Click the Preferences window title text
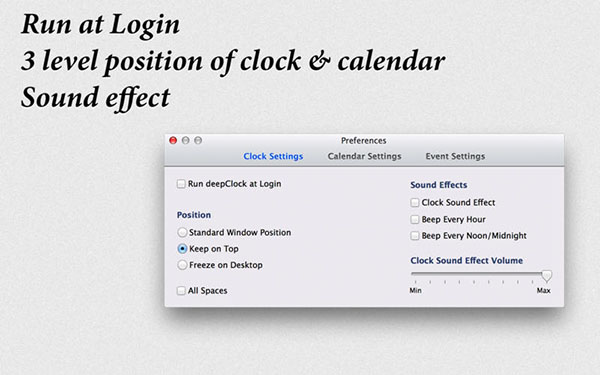 point(364,141)
